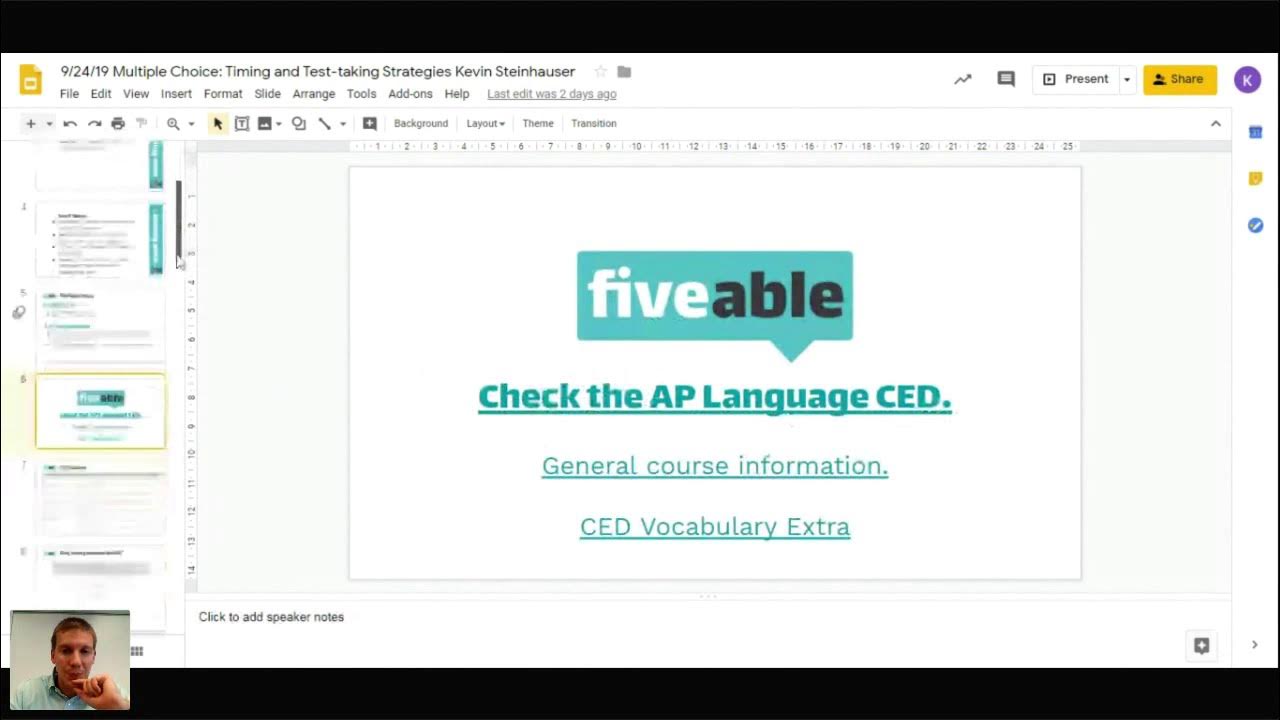
Task: Select slide 6 fiveable thumbnail
Action: click(100, 411)
